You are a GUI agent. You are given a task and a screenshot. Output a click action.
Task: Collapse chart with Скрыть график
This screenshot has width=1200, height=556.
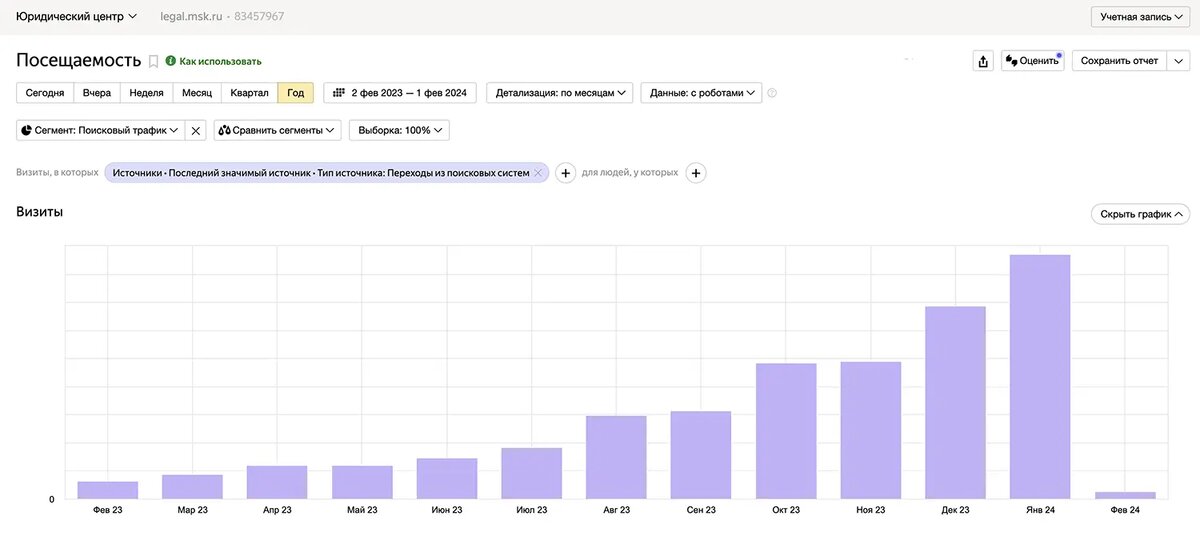tap(1140, 214)
